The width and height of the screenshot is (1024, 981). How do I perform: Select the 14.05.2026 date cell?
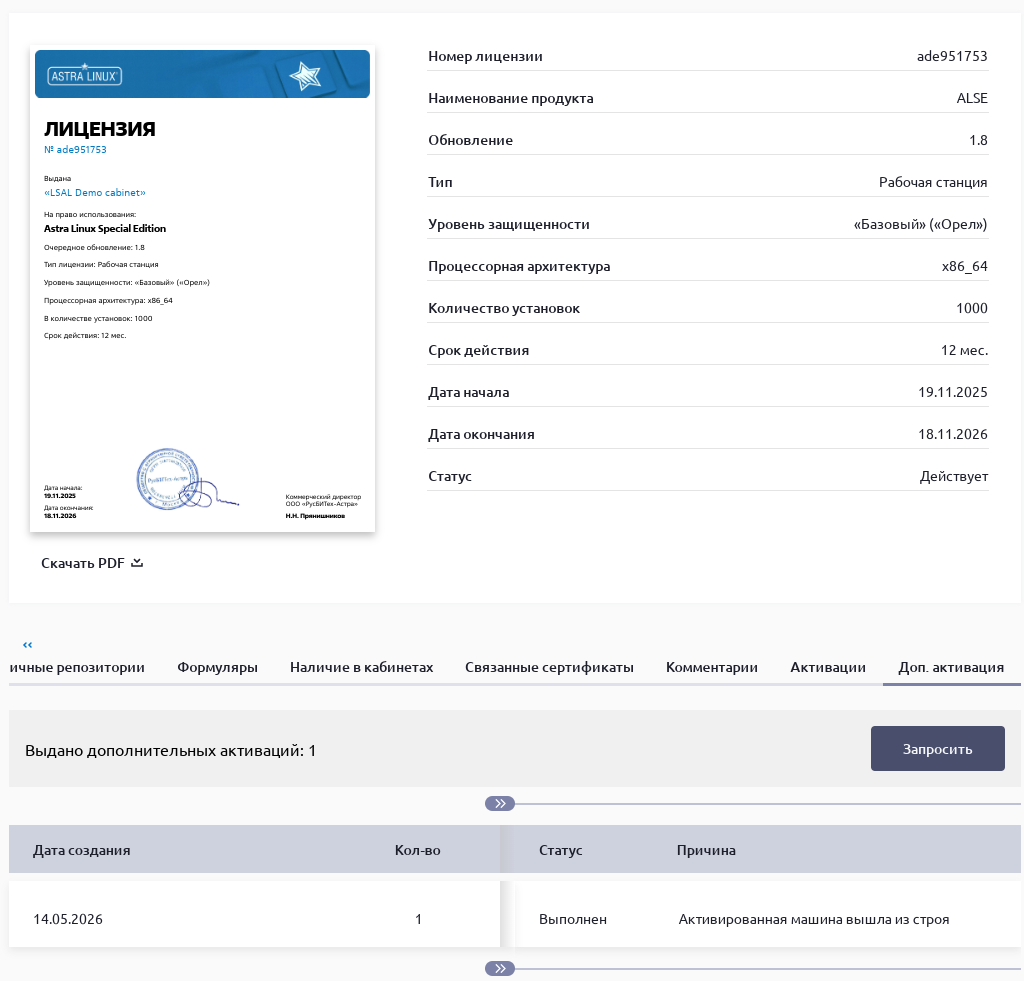tap(68, 919)
